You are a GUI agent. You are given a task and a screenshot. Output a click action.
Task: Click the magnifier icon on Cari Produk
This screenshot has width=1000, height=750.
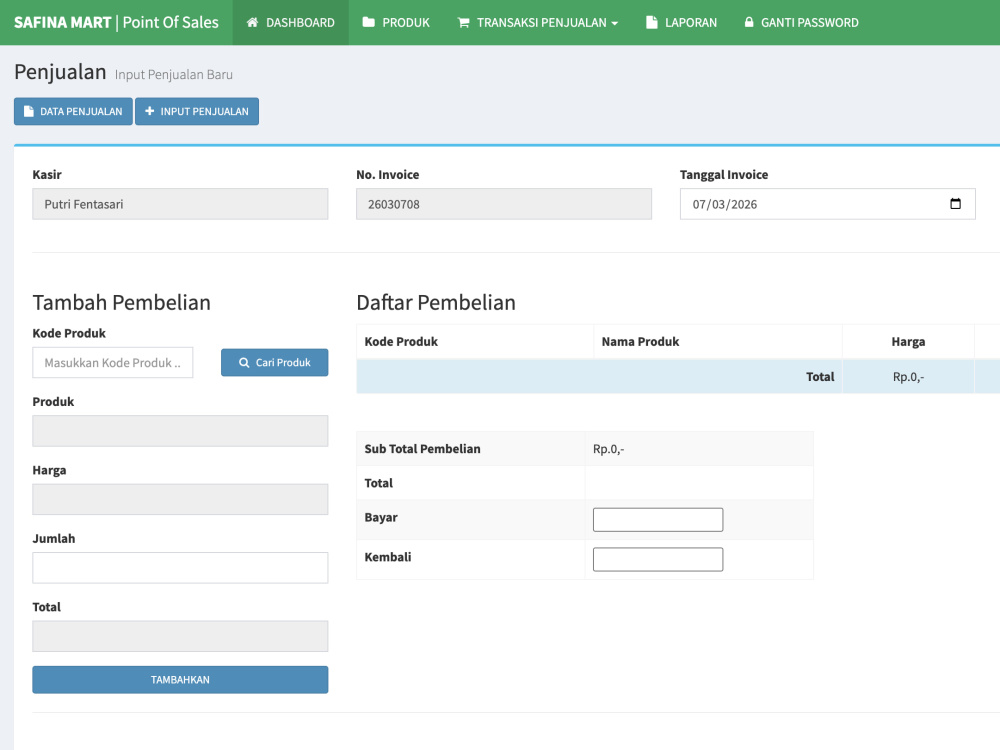(x=244, y=362)
